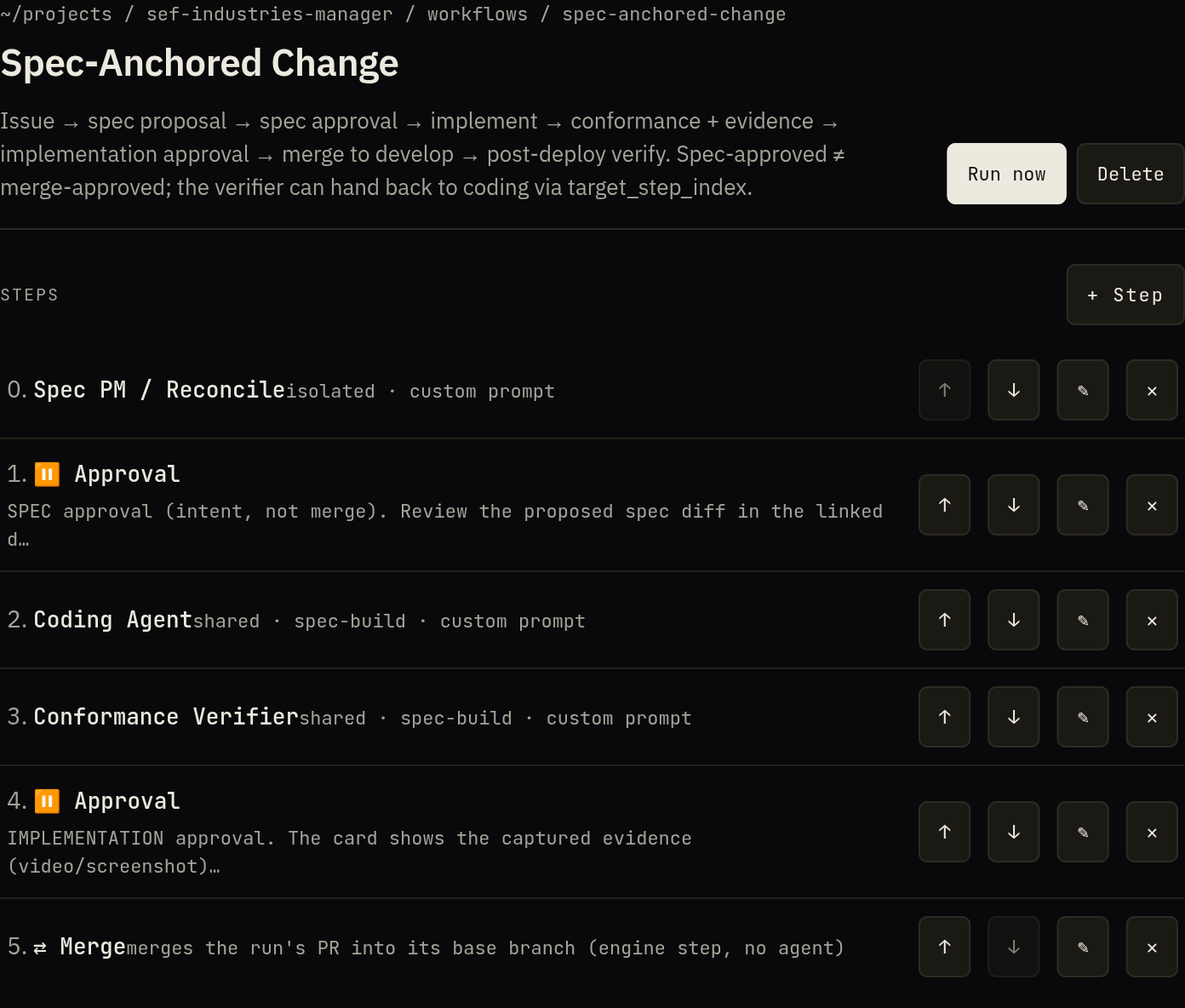
Task: Click 'merges the run's PR' description
Action: (485, 948)
